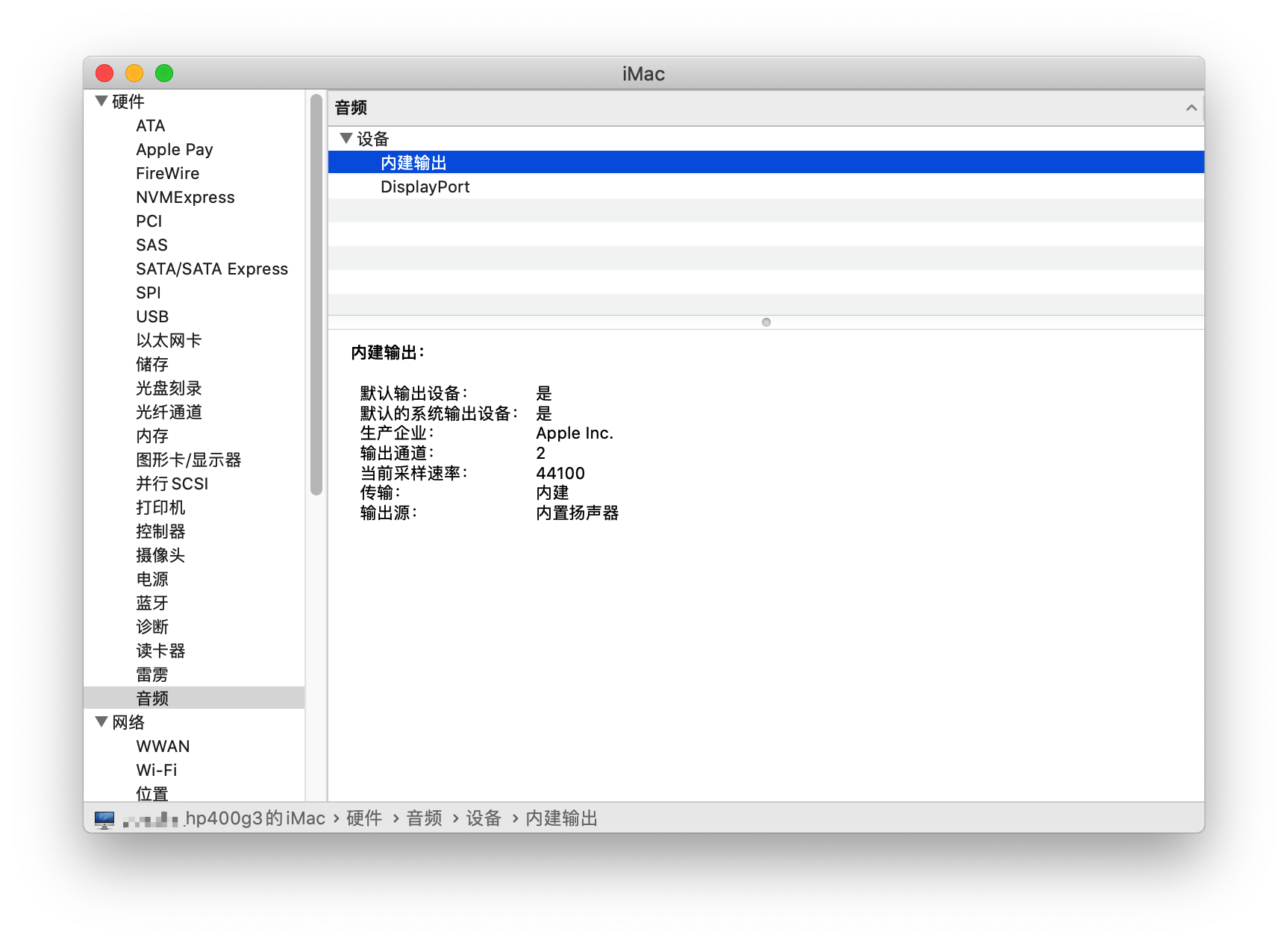Select the 内建输出 device row
Viewport: 1288px width, 943px height.
pyautogui.click(x=766, y=163)
